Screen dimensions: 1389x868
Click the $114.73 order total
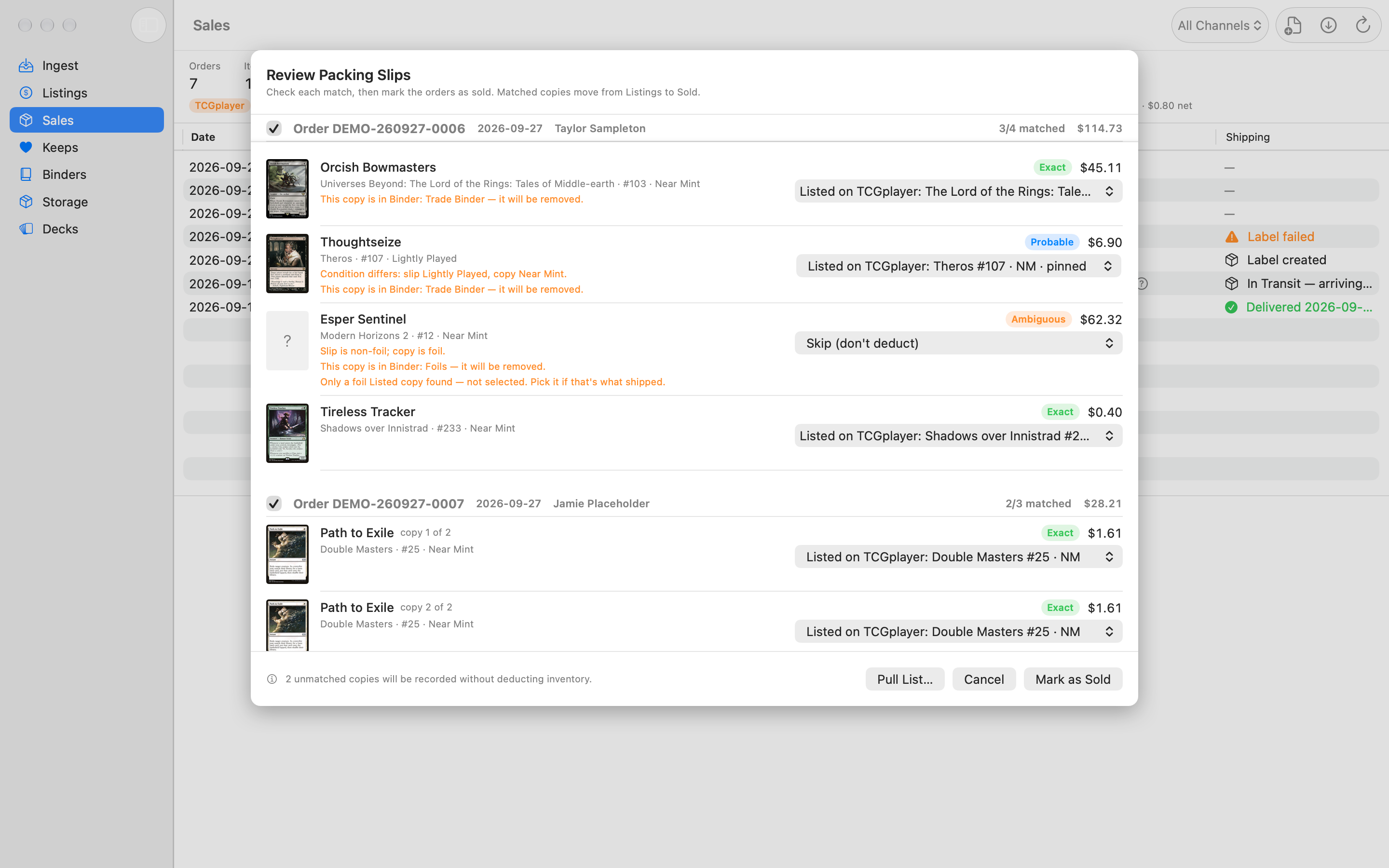[x=1100, y=129]
